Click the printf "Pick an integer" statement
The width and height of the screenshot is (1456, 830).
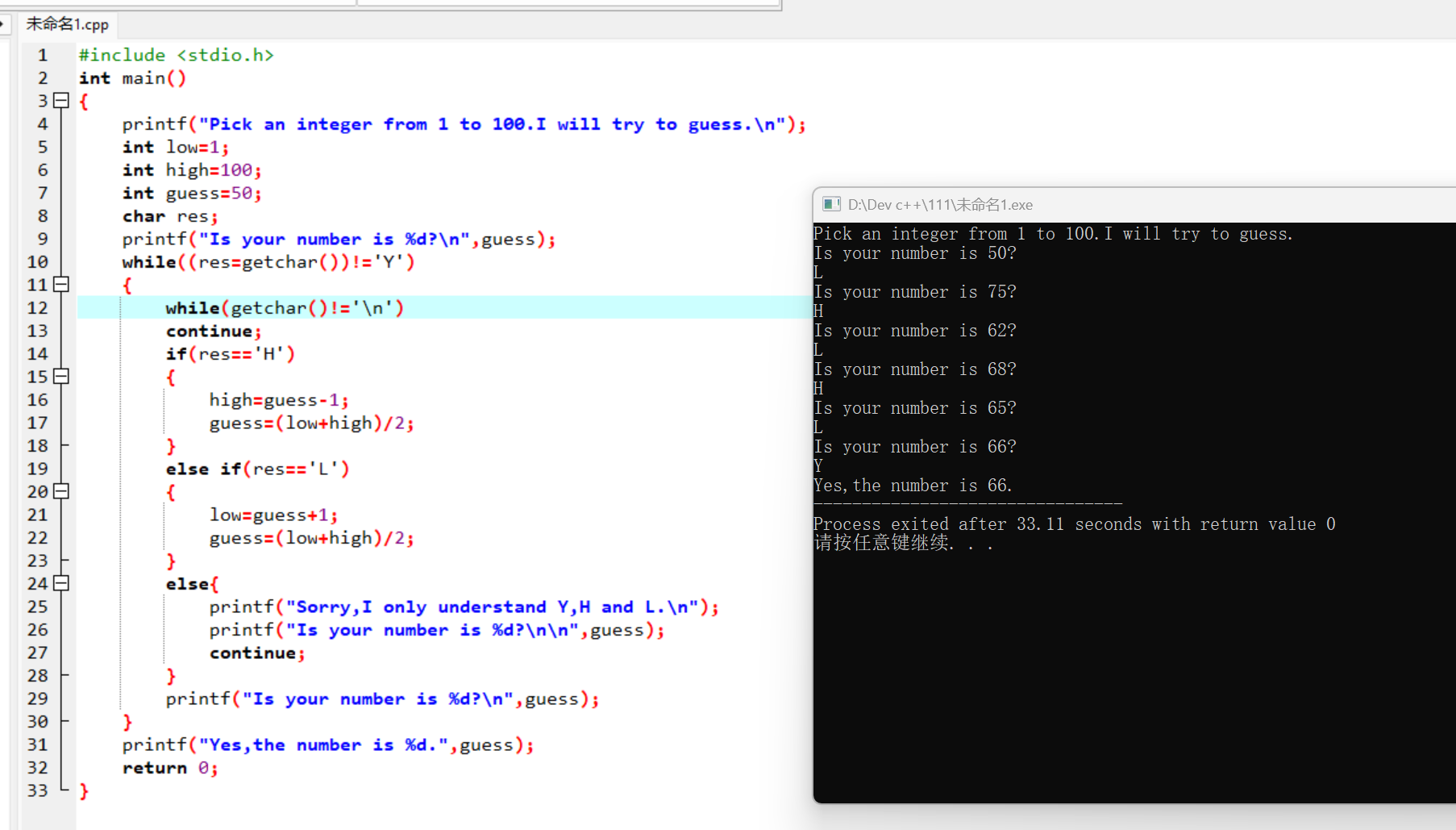(464, 123)
